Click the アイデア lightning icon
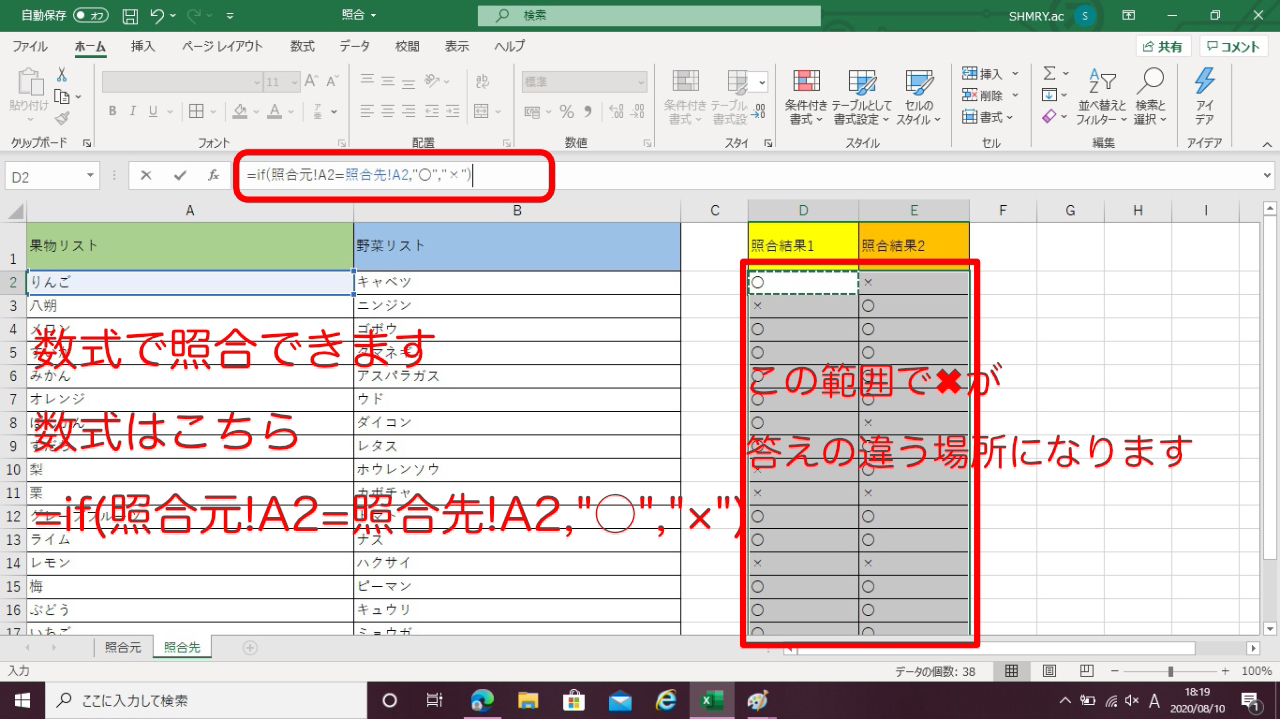This screenshot has height=719, width=1280. [x=1204, y=97]
